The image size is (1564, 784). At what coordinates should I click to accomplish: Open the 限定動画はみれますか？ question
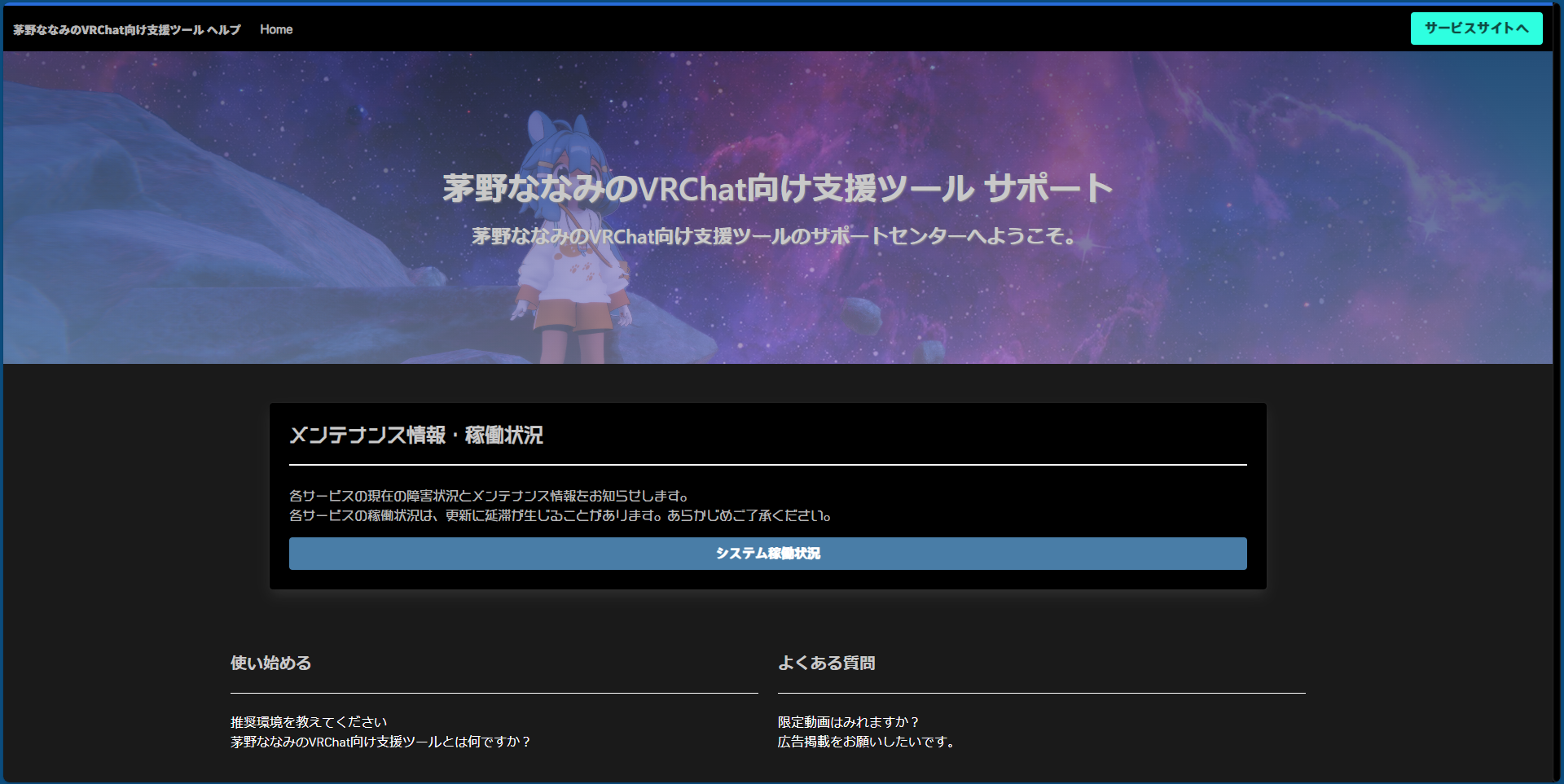click(848, 722)
